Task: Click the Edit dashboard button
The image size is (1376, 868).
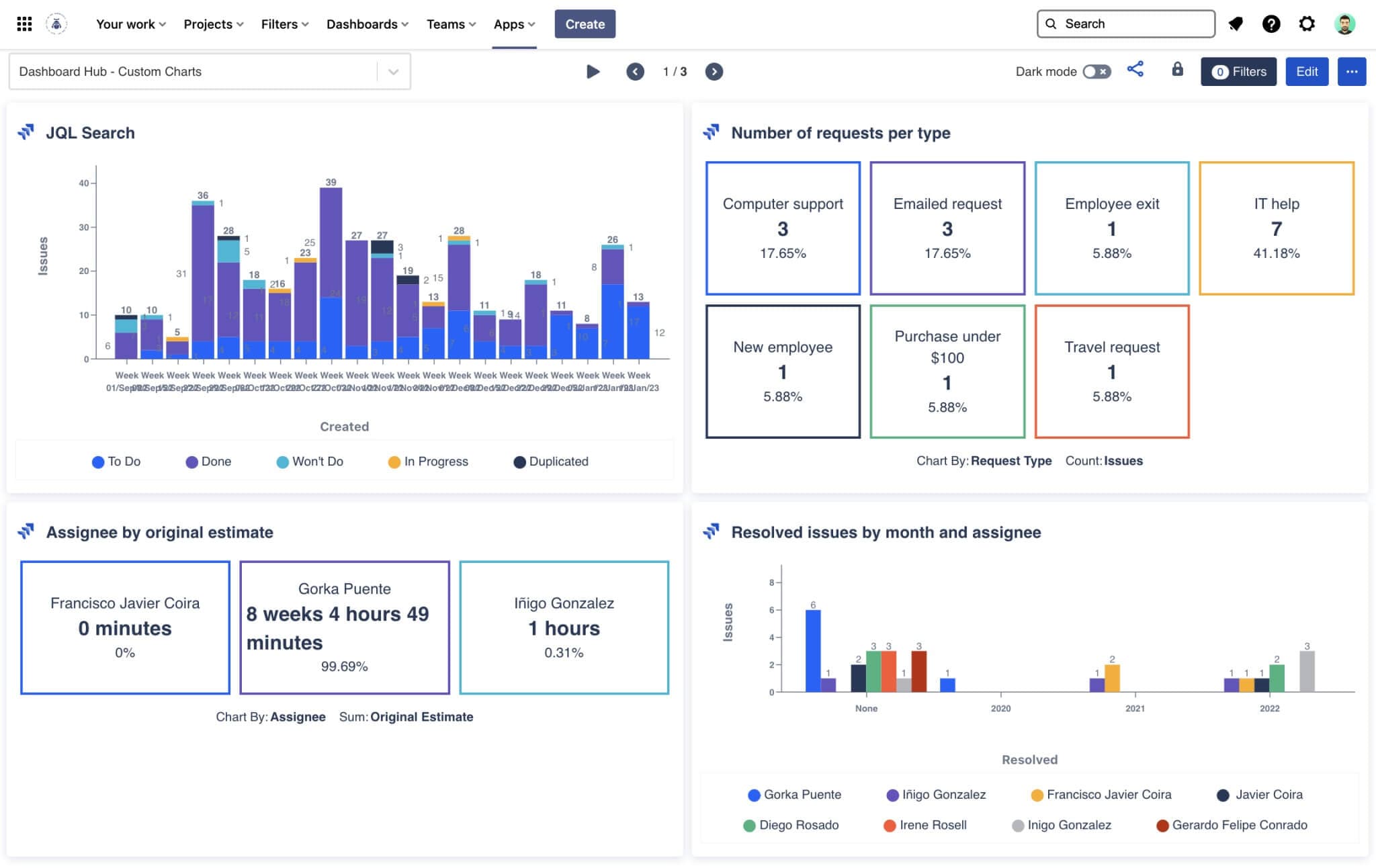Action: click(1306, 71)
